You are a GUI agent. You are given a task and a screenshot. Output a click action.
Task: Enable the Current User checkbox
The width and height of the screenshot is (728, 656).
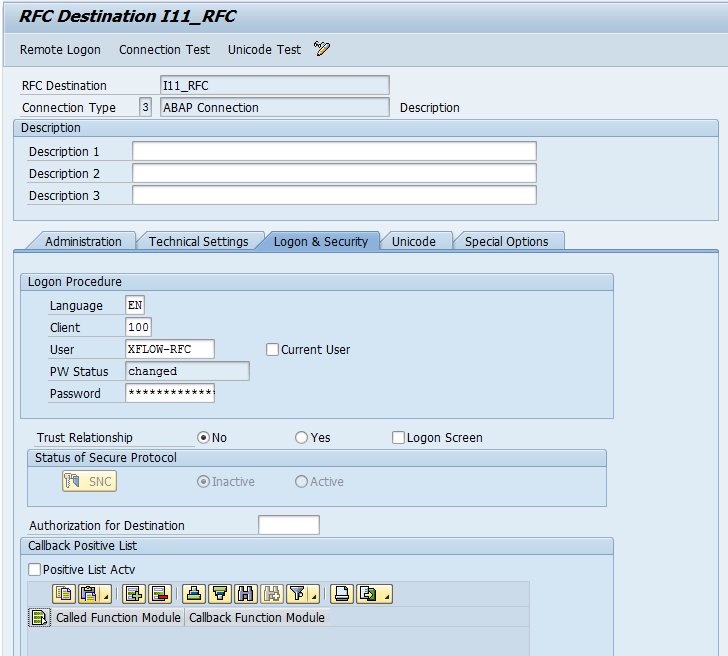[x=272, y=350]
